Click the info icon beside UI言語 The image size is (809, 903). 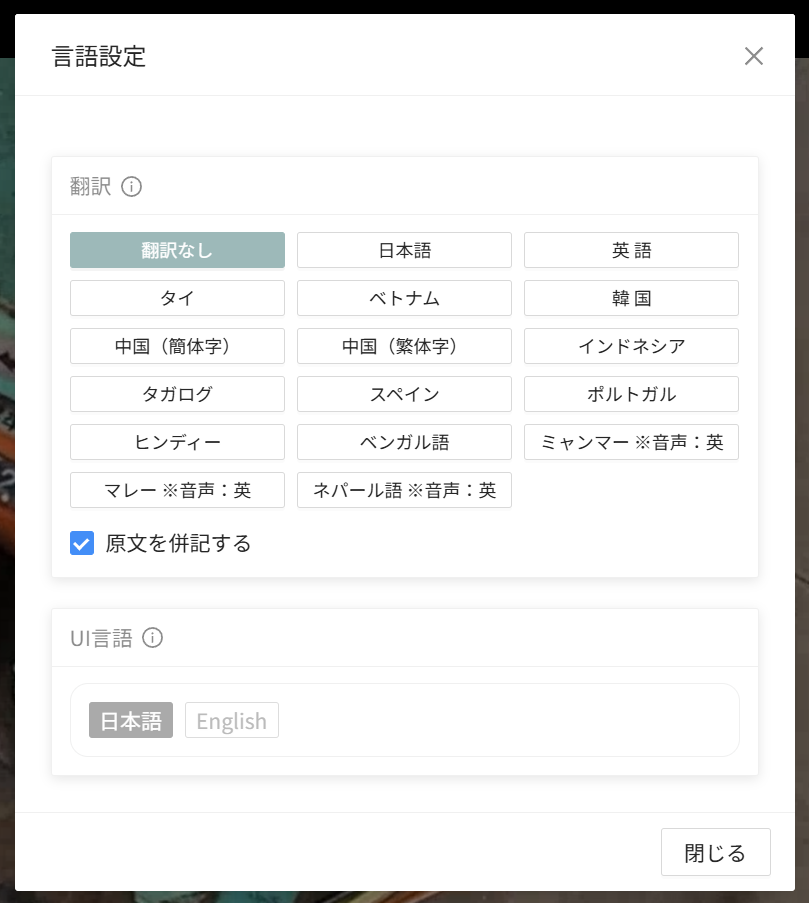[x=152, y=638]
